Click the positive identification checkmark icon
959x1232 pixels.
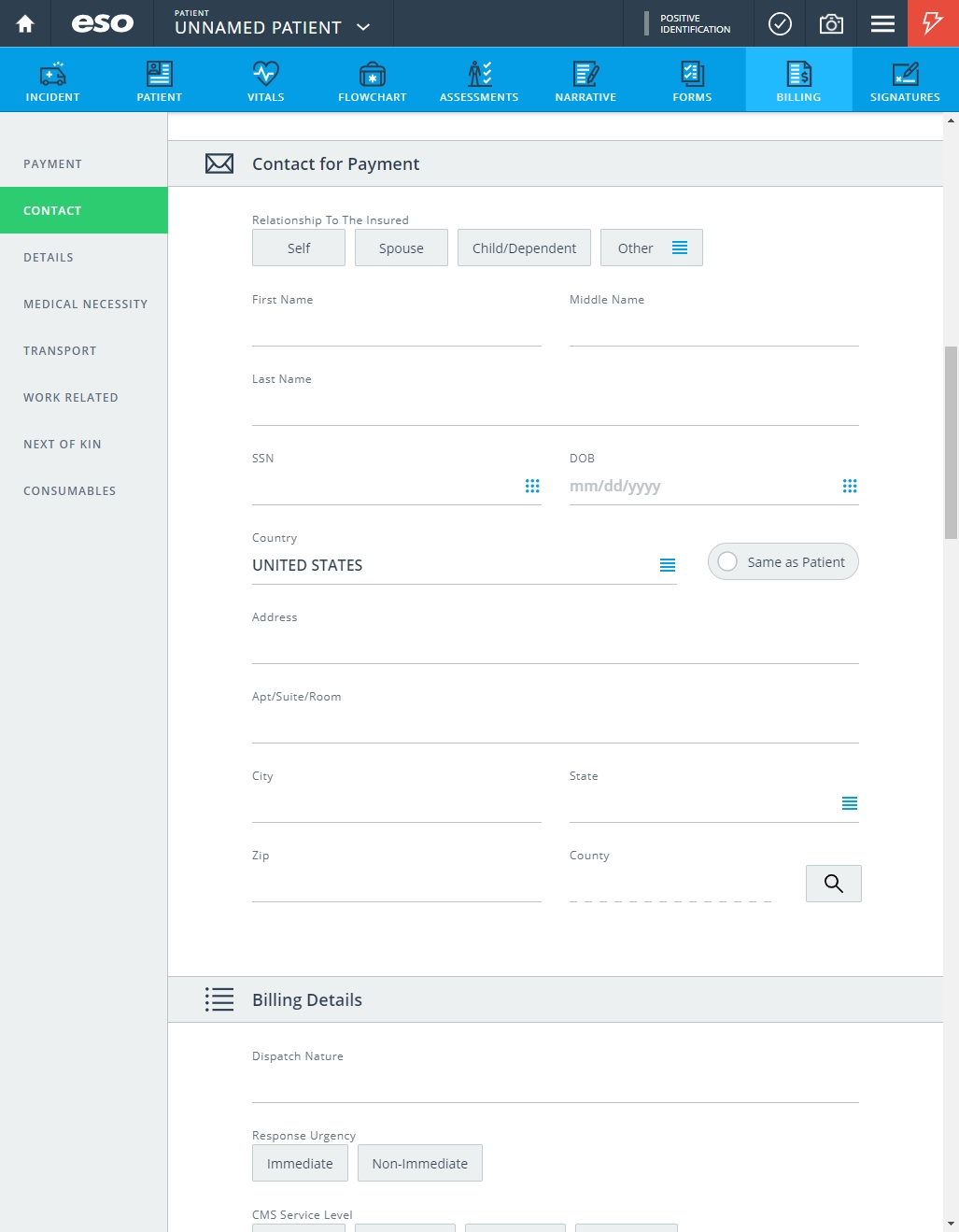(780, 23)
